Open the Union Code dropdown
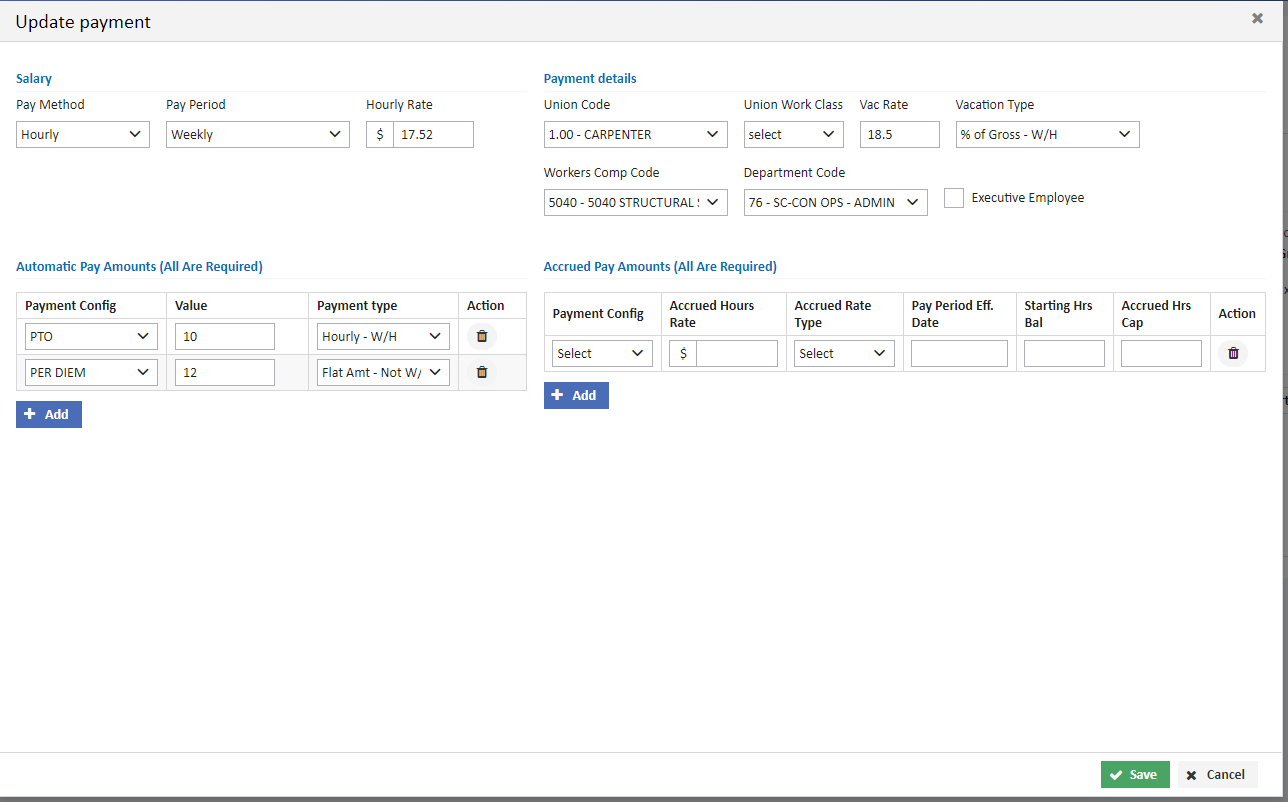Image resolution: width=1288 pixels, height=802 pixels. pos(636,134)
